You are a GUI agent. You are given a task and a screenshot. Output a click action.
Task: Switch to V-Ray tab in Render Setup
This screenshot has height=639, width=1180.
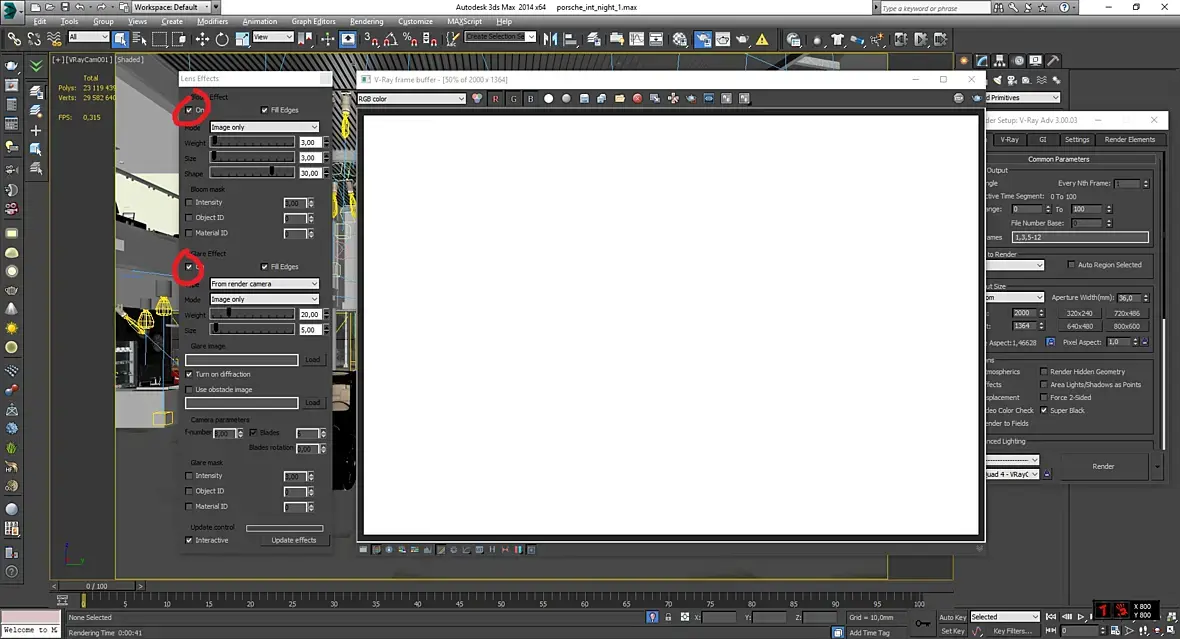[1009, 140]
